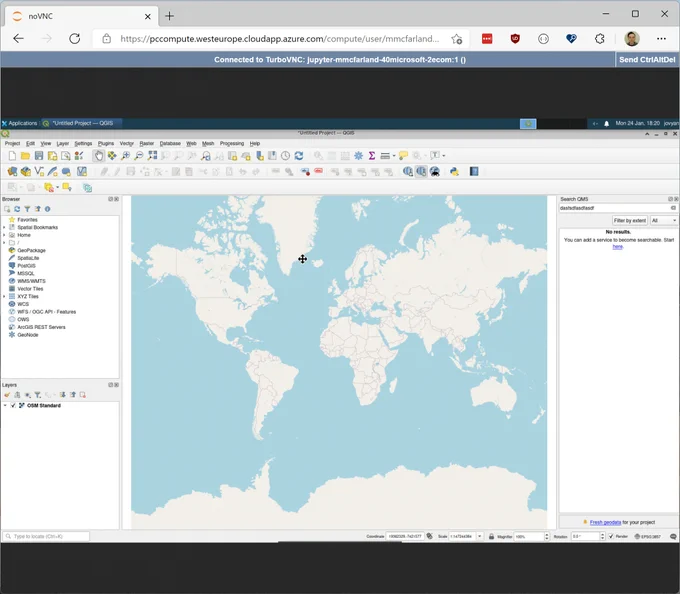Expand the OSM Standard layer node
The width and height of the screenshot is (680, 594).
coord(5,405)
